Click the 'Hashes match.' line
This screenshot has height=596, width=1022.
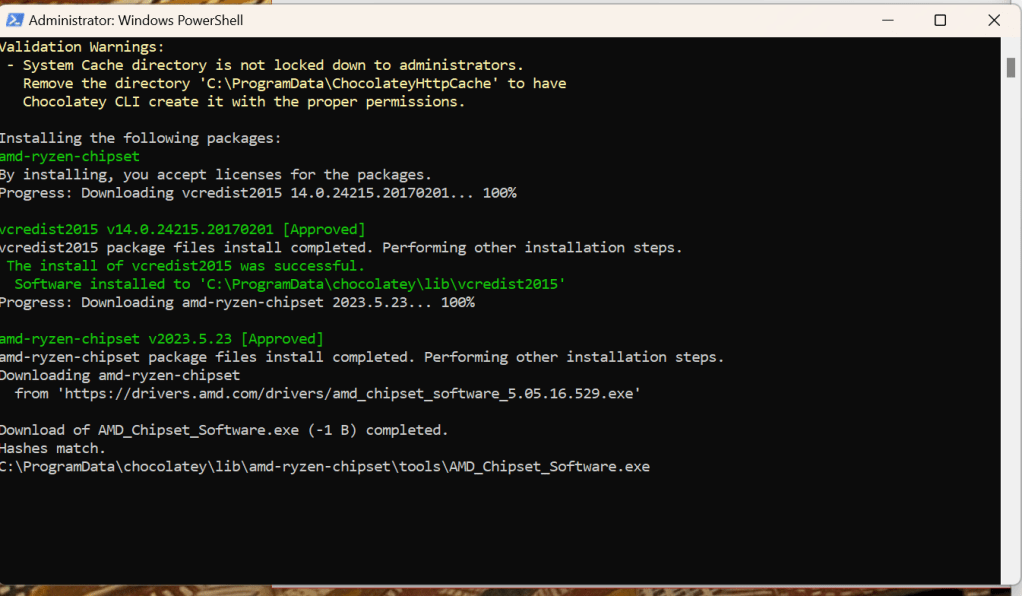coord(53,449)
